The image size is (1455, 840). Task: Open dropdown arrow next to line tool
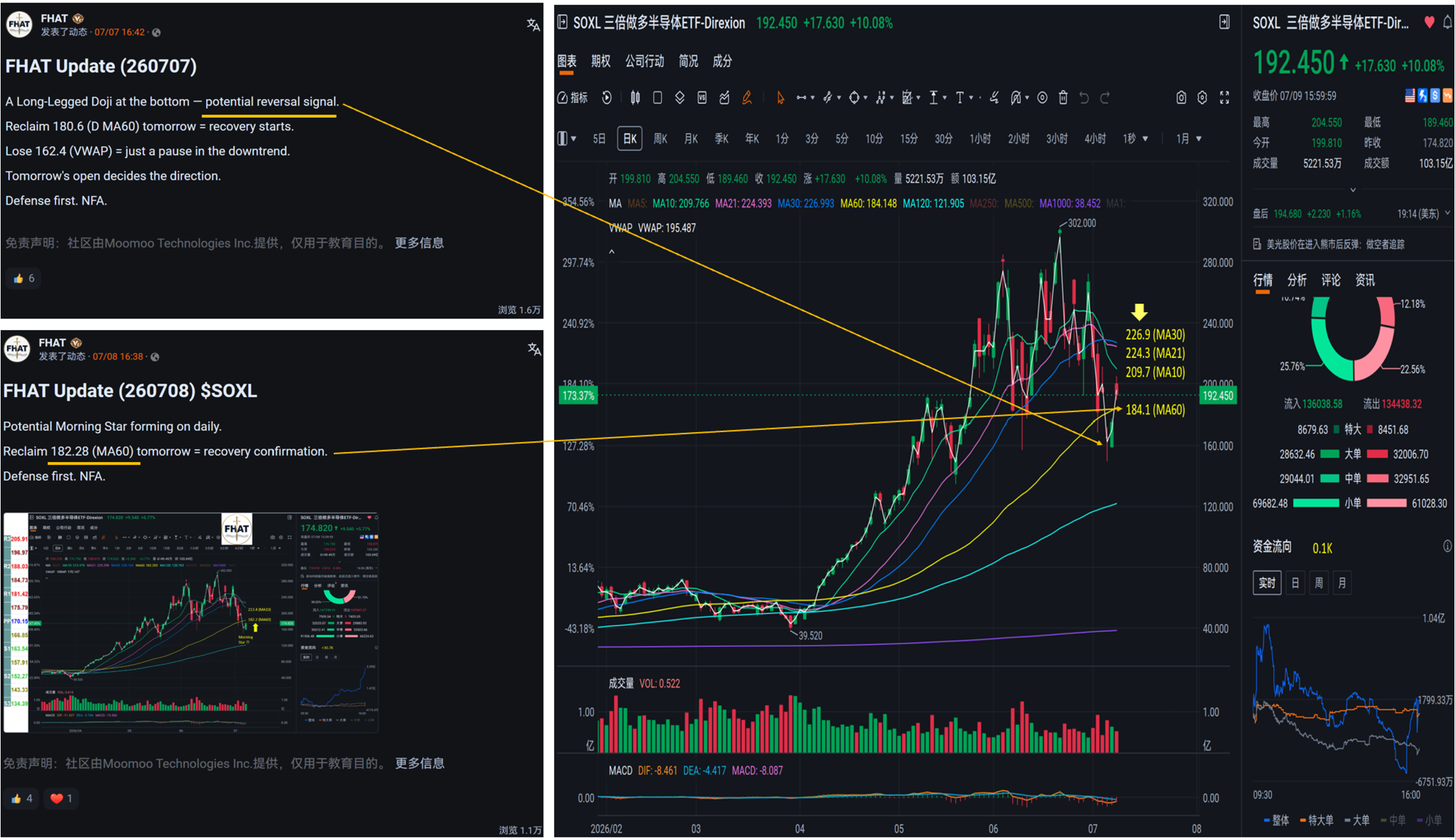(813, 98)
